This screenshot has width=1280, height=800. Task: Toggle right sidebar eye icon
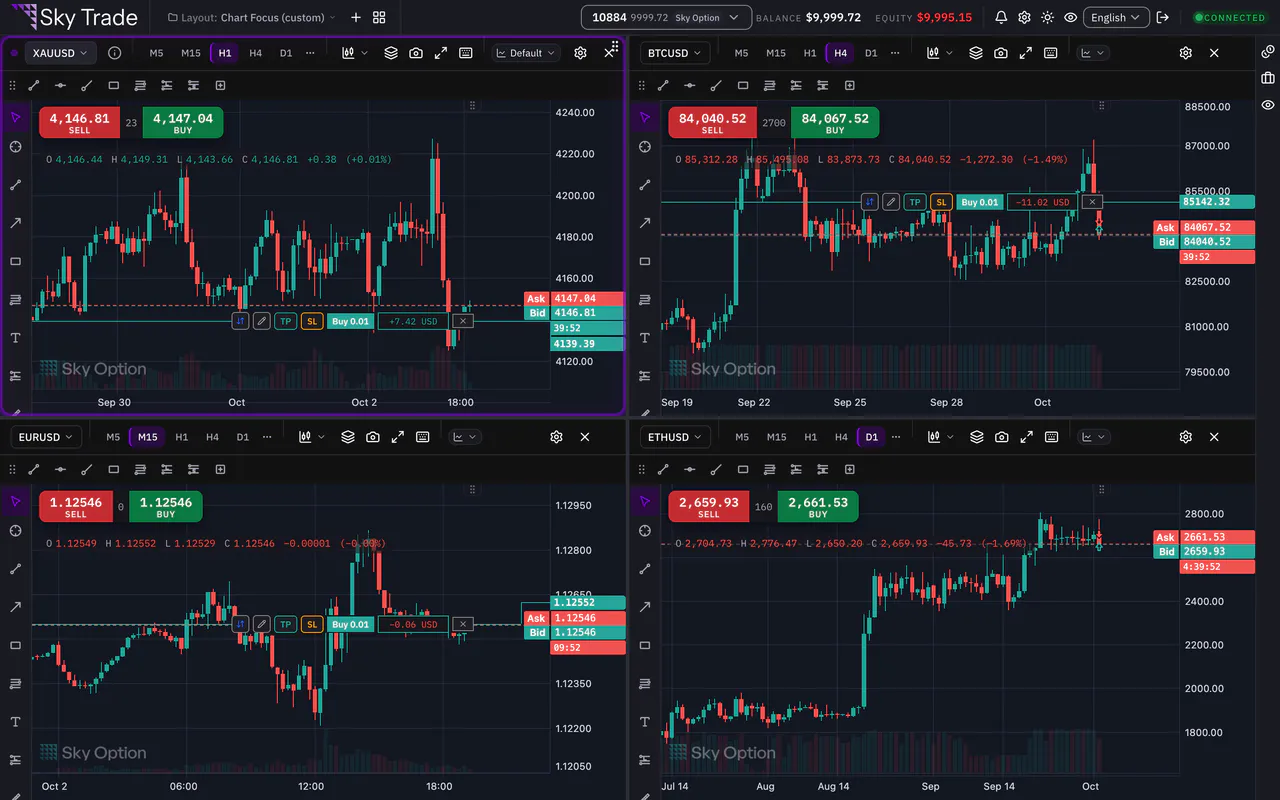tap(1267, 105)
